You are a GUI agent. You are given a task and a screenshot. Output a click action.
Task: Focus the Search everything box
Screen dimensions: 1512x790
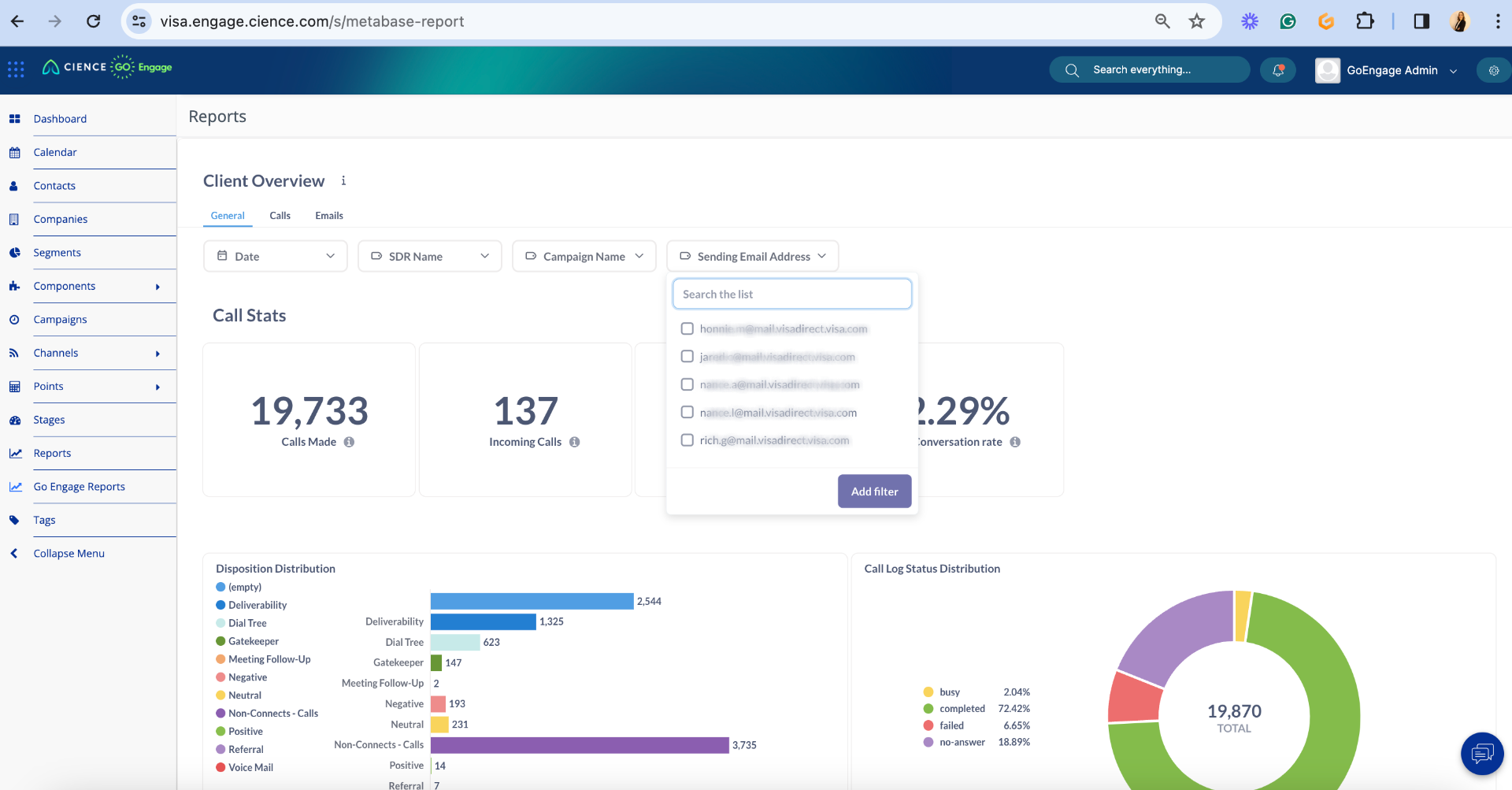[x=1150, y=70]
